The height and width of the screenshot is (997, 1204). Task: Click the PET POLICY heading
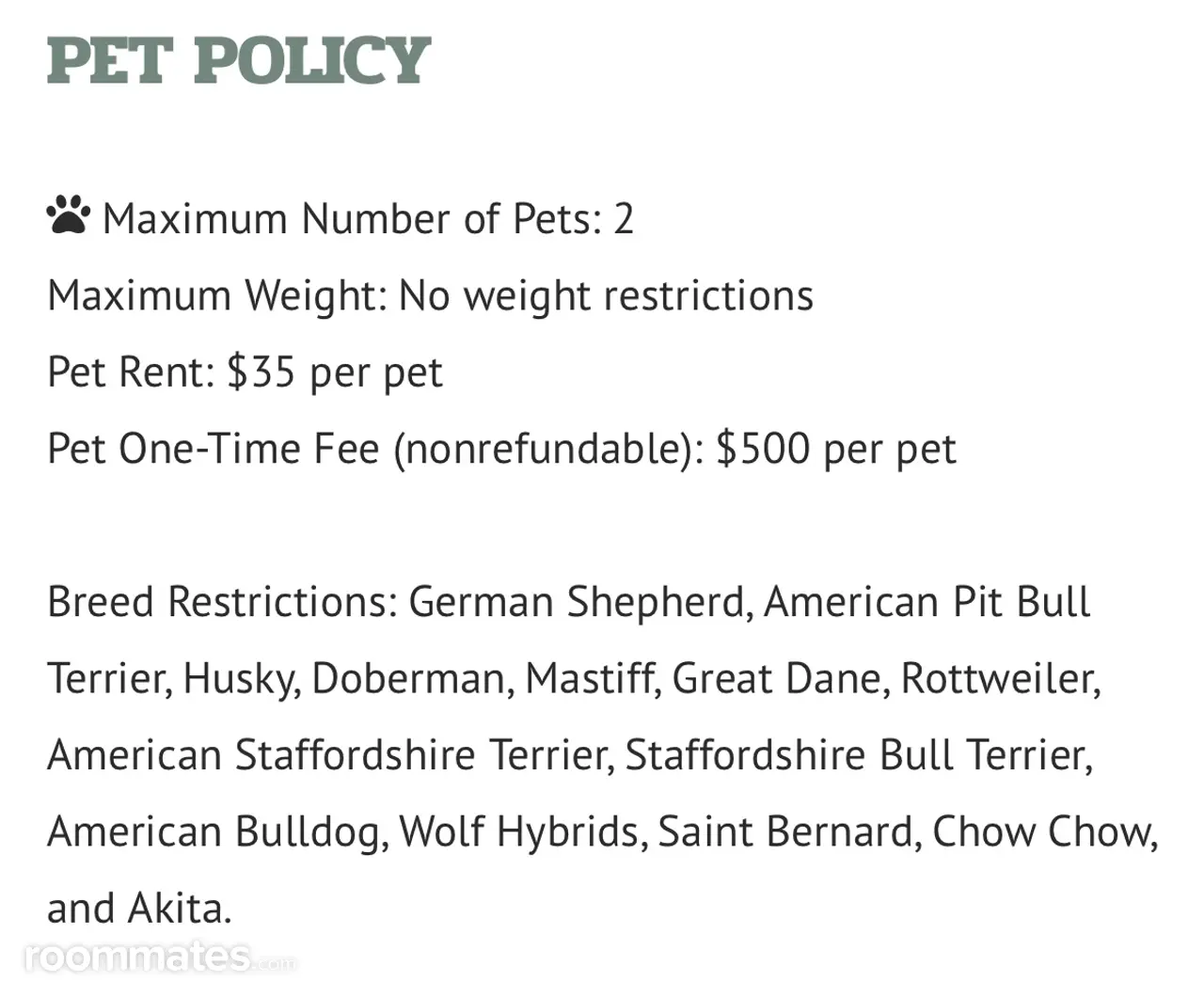[x=239, y=60]
